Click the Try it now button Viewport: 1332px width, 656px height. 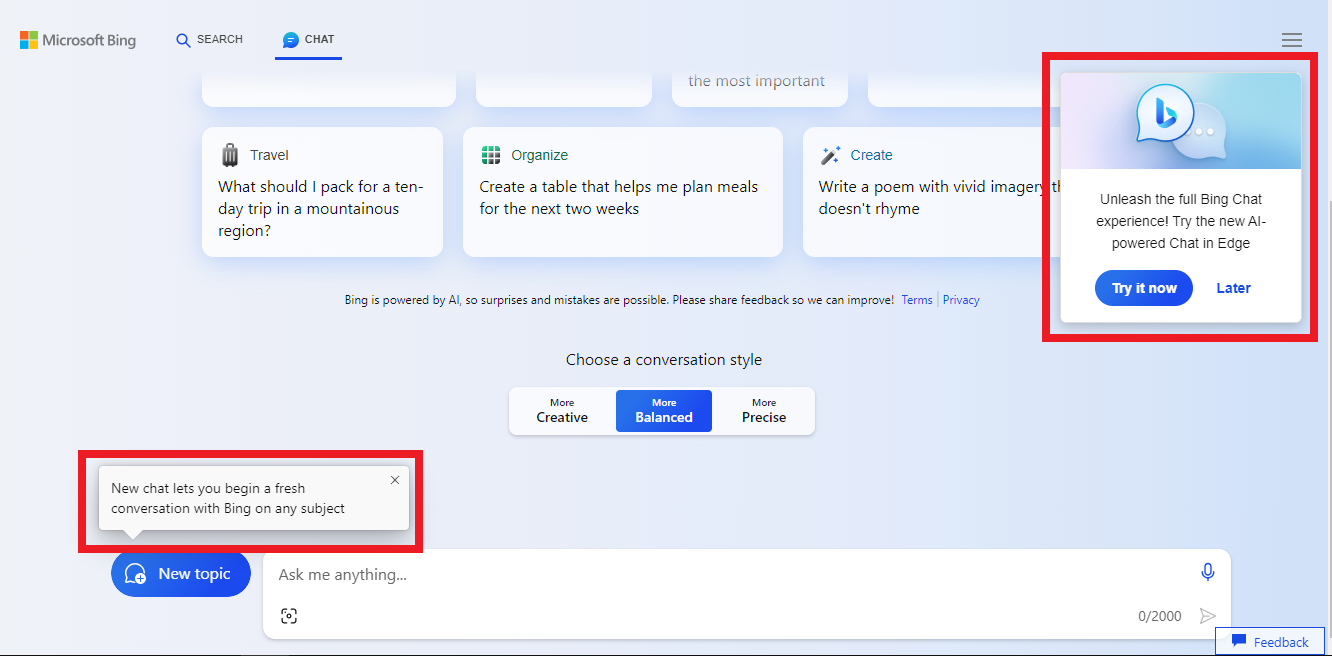click(x=1144, y=288)
